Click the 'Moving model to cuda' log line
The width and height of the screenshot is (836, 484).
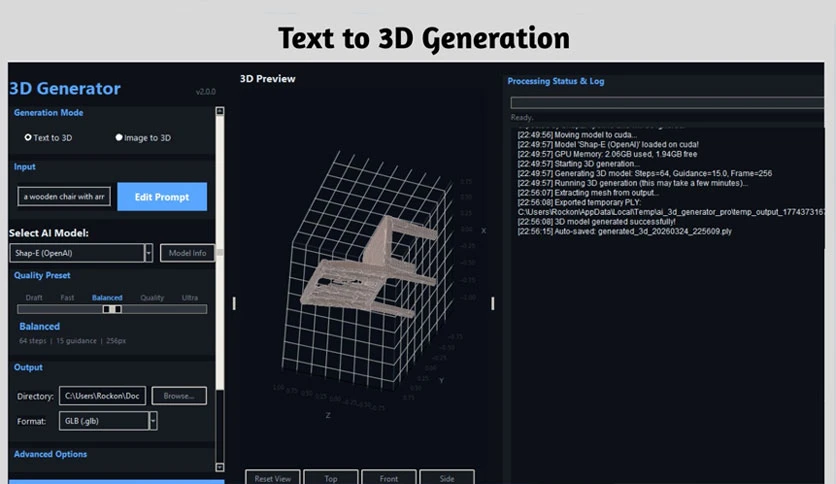coord(577,134)
